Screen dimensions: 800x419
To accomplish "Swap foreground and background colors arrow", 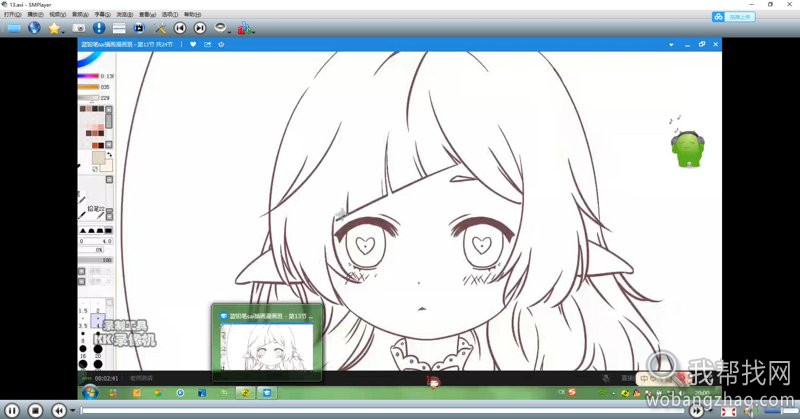I will pyautogui.click(x=109, y=154).
